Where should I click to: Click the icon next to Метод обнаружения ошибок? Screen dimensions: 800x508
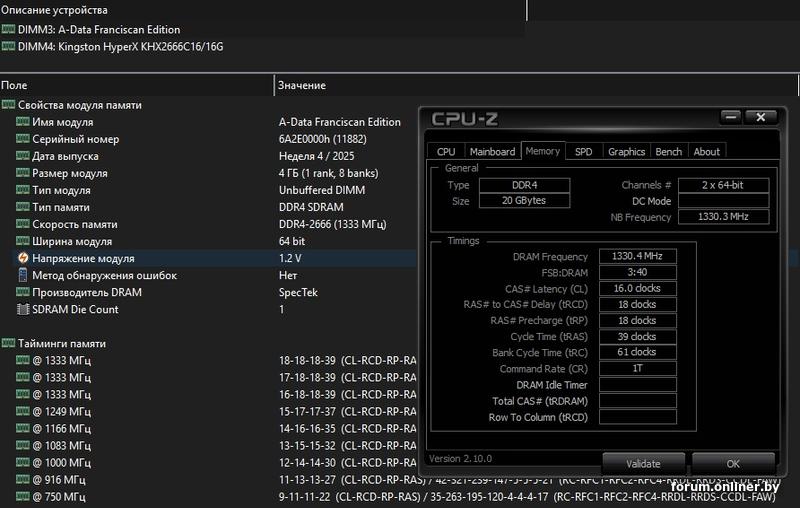point(23,275)
